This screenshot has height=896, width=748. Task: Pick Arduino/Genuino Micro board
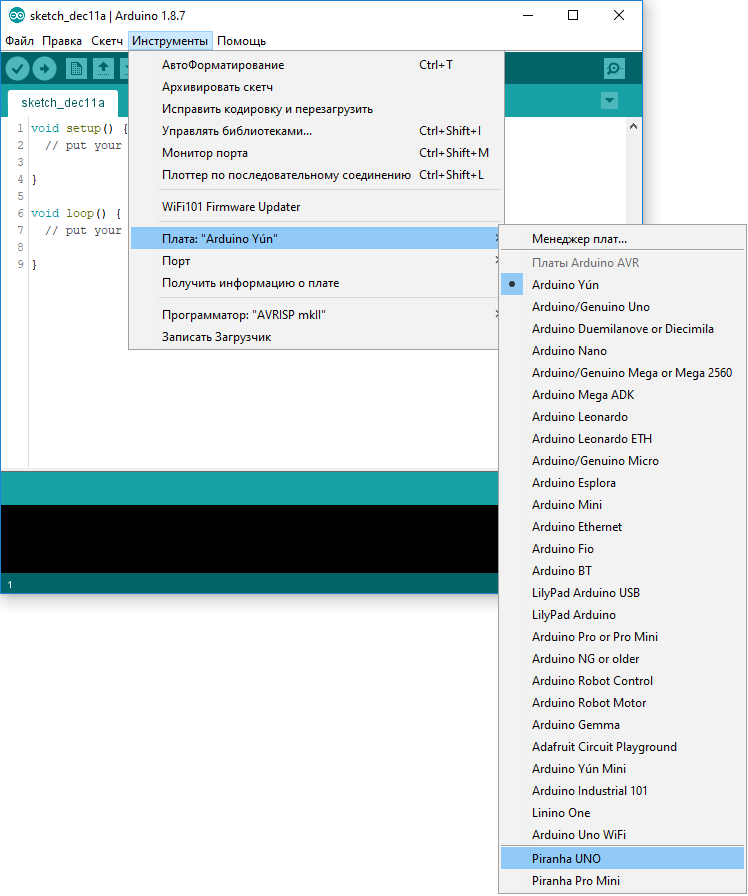(x=622, y=461)
